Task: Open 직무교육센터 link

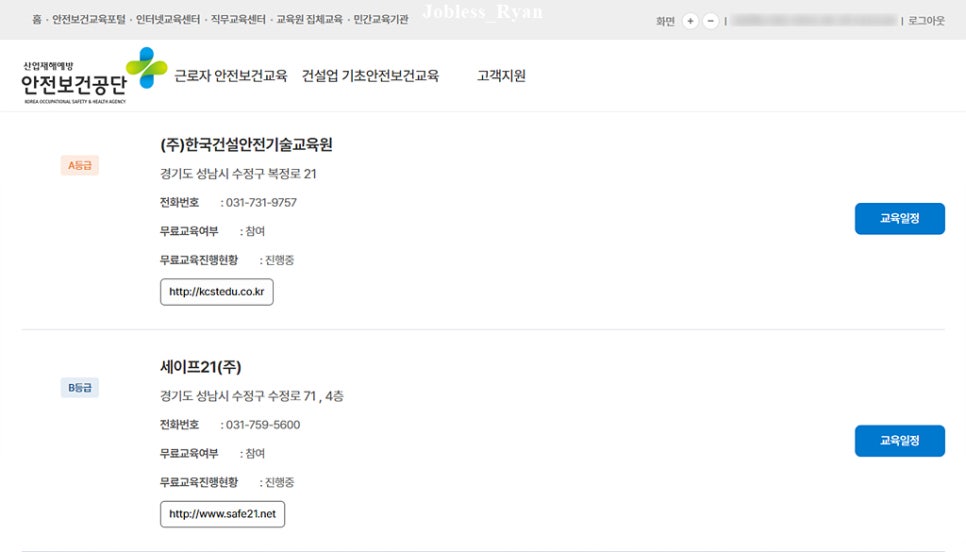Action: 238,20
